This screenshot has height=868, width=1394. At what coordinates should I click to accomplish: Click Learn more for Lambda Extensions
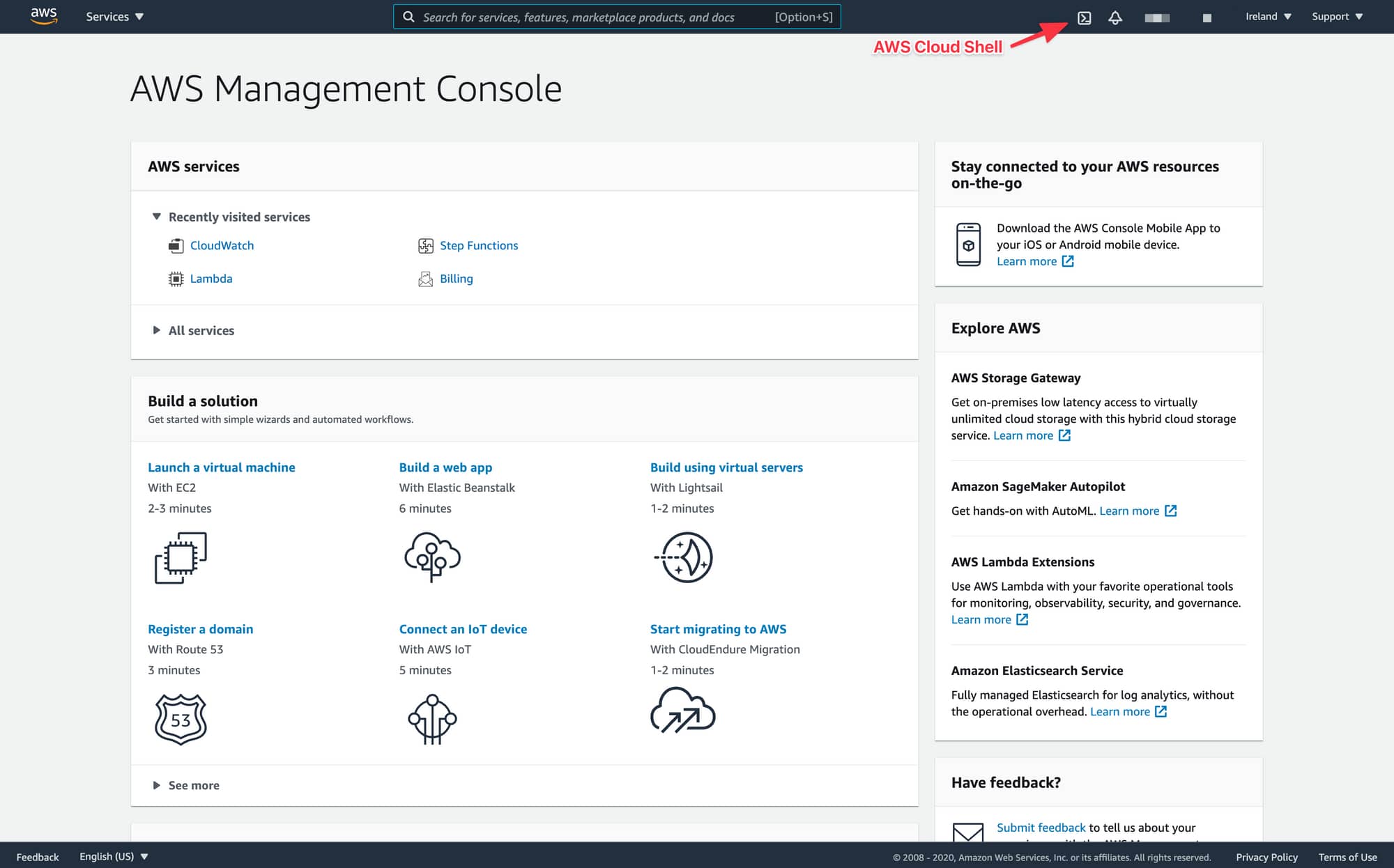click(981, 619)
